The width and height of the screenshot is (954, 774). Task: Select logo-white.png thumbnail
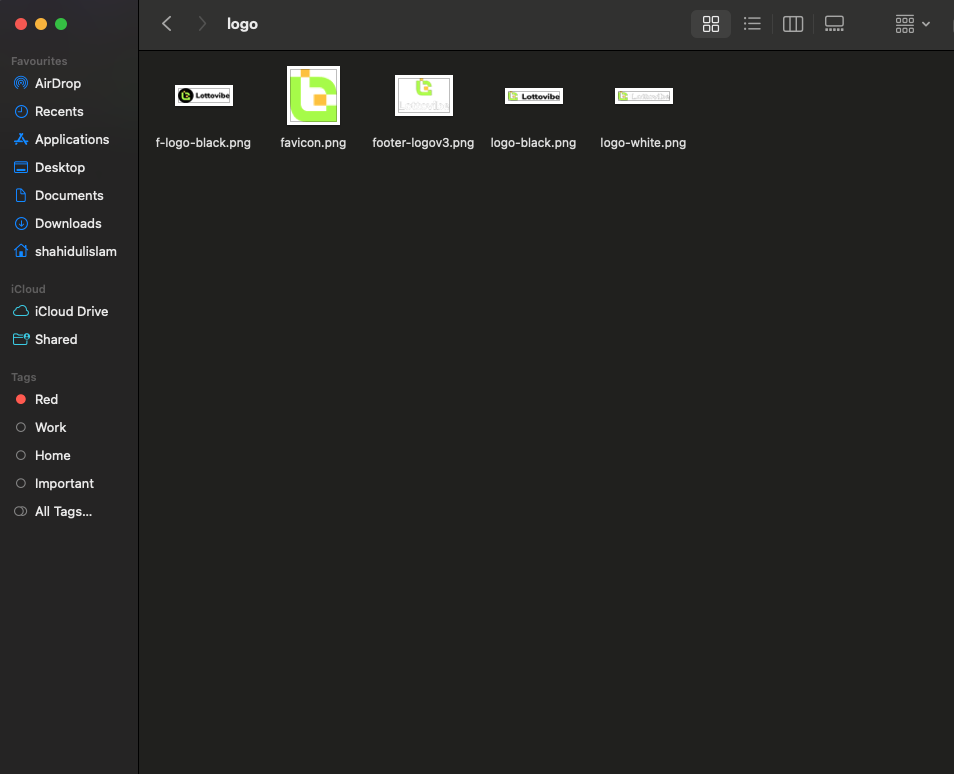tap(644, 96)
